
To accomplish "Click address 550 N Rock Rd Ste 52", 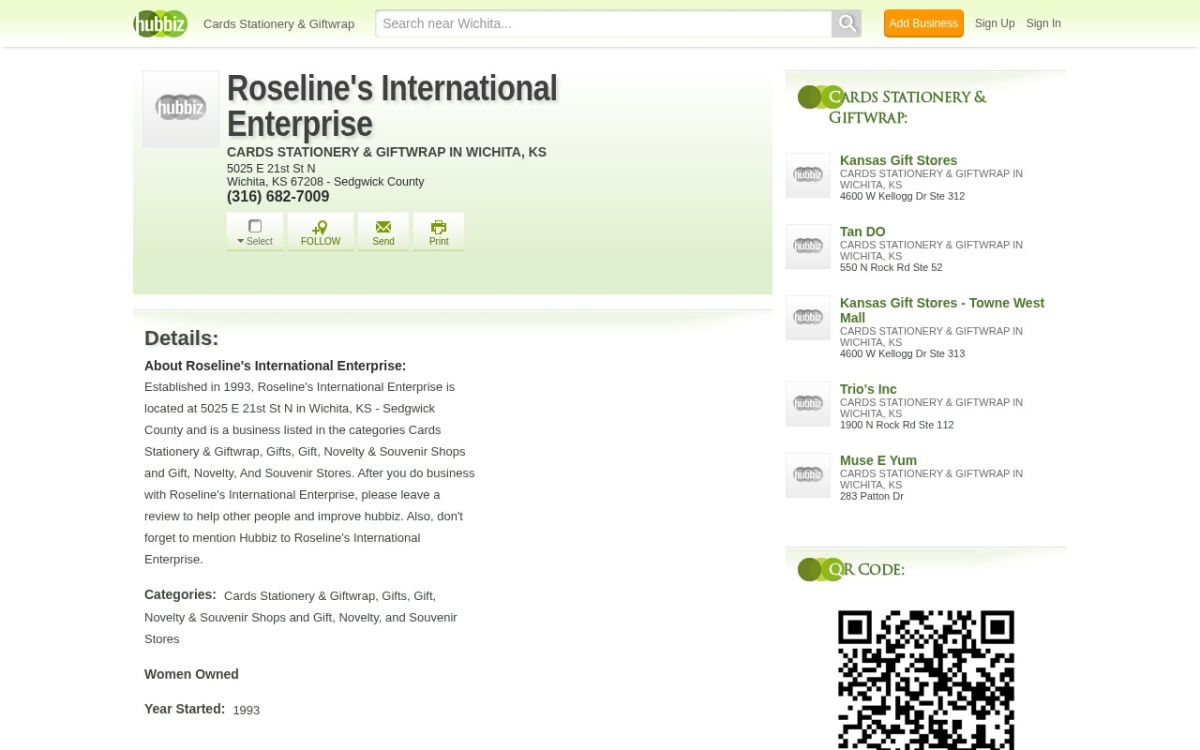I will click(x=891, y=267).
